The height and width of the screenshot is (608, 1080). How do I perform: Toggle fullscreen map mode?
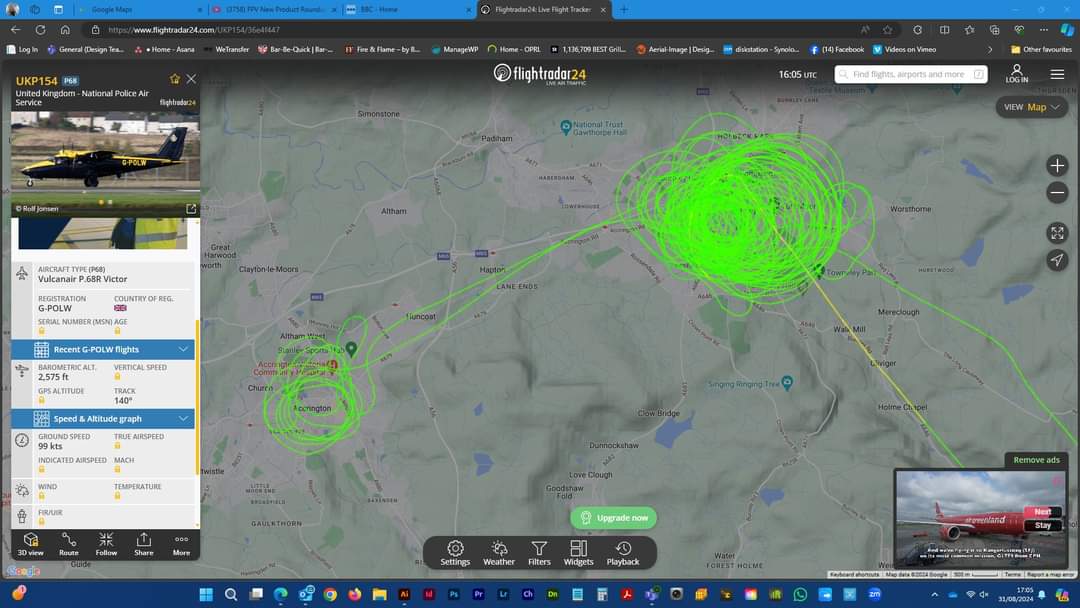[1057, 233]
